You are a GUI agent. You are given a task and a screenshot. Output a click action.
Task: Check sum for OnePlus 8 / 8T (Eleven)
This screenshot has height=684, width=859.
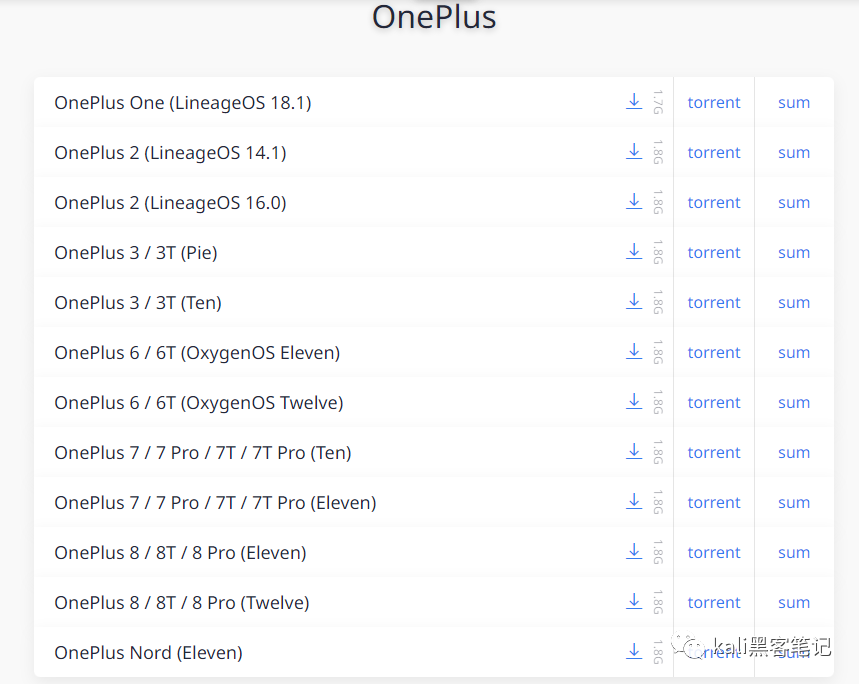[794, 553]
